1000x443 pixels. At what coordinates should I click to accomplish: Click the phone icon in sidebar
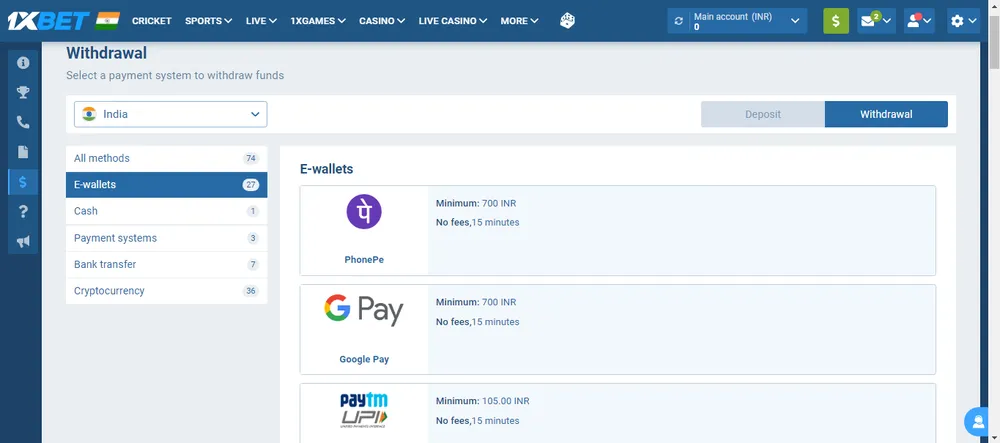23,122
